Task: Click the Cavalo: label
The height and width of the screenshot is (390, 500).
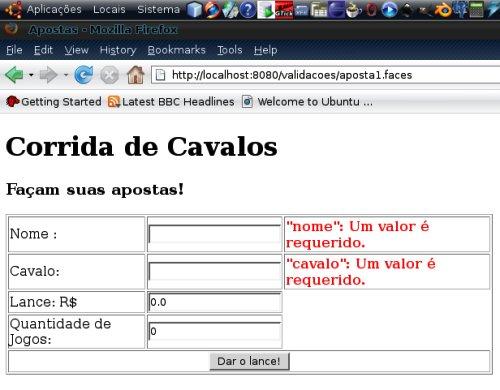Action: click(x=35, y=271)
